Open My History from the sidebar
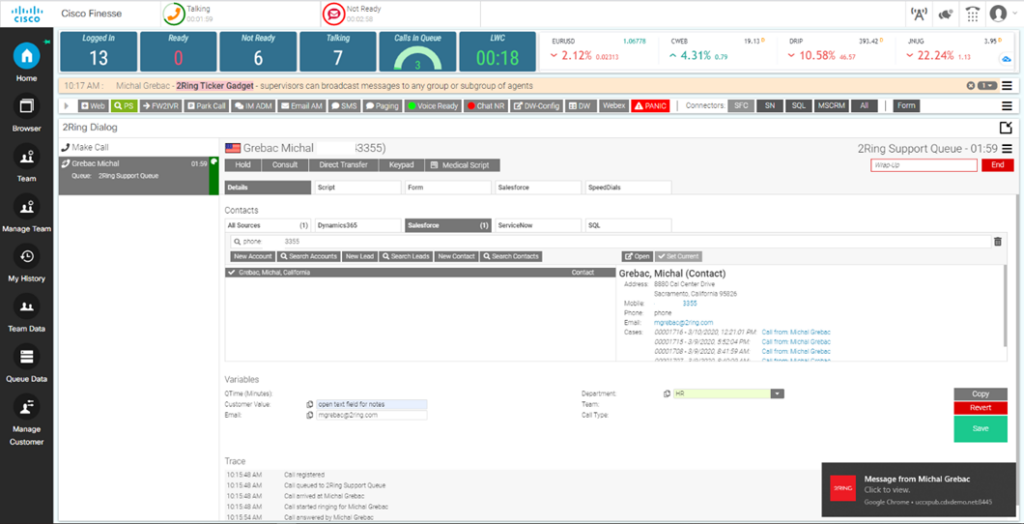The width and height of the screenshot is (1024, 524). (27, 262)
